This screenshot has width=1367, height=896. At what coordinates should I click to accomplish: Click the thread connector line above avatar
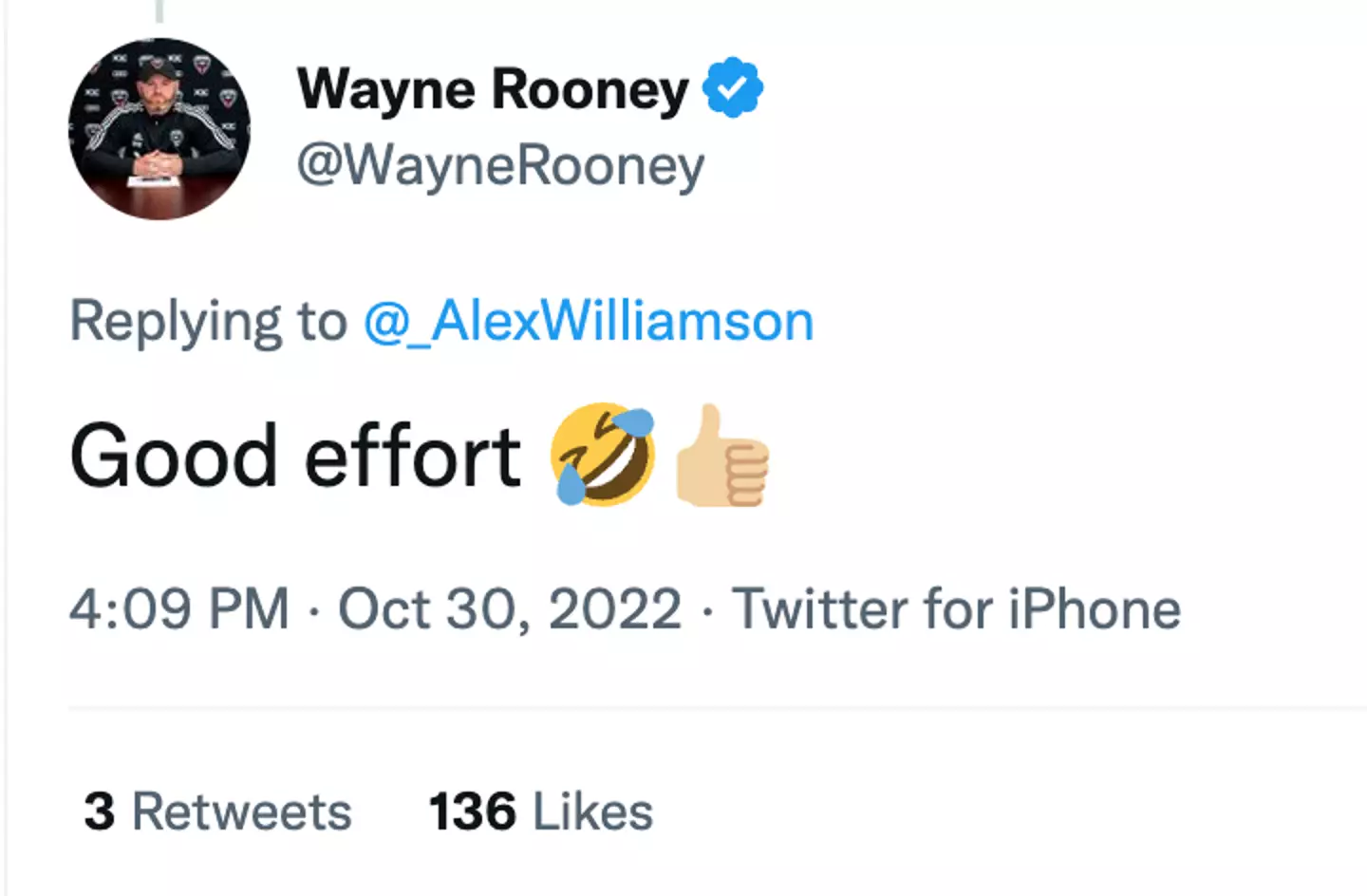[159, 10]
